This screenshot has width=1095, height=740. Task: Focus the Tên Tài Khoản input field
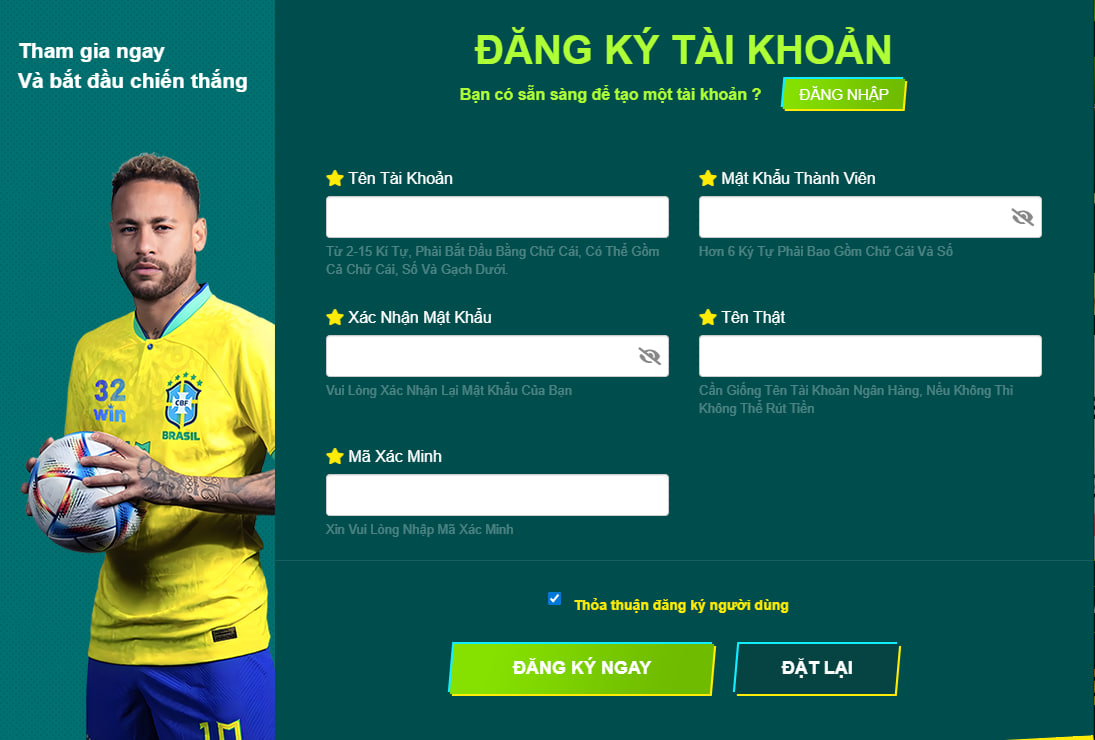pos(497,217)
